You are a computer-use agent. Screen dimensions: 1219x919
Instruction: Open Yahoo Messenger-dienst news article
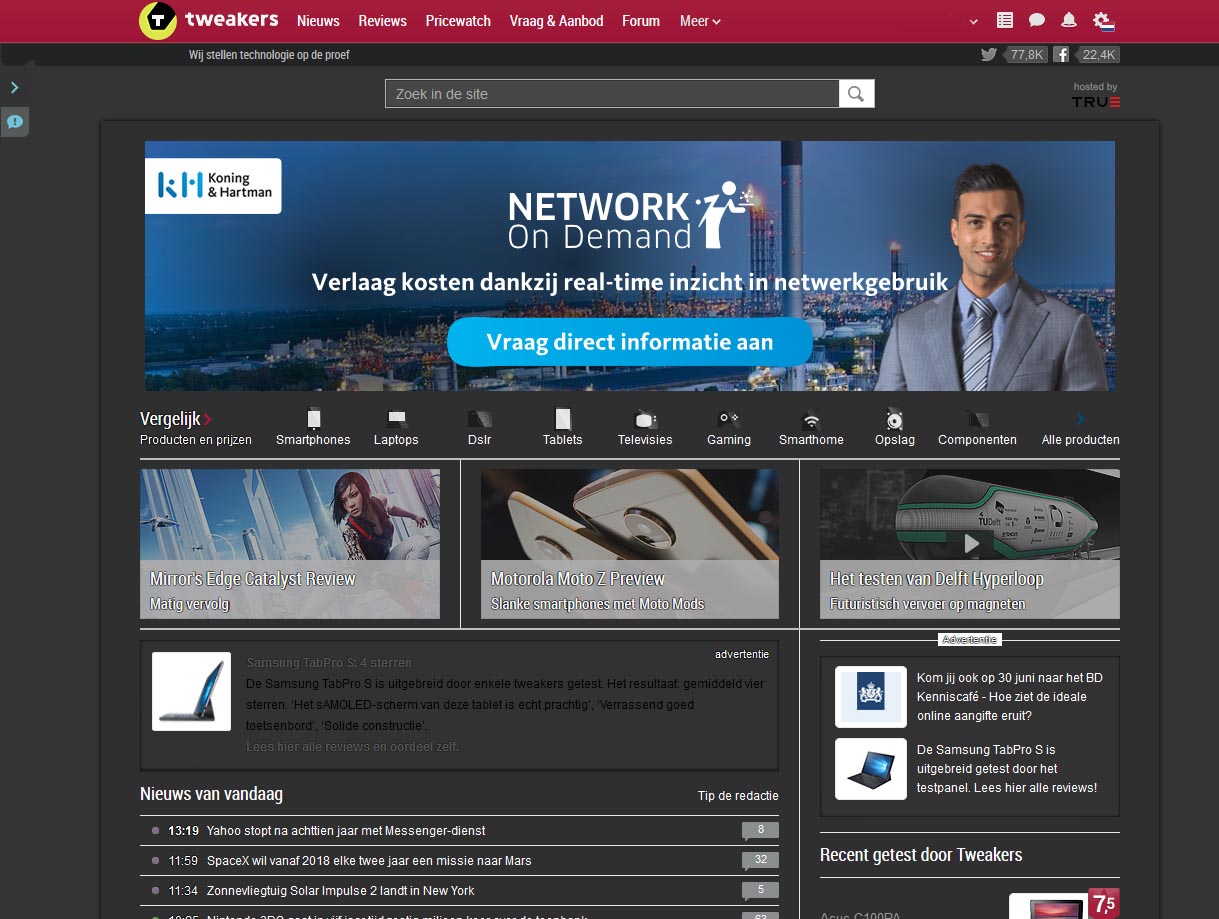[346, 831]
